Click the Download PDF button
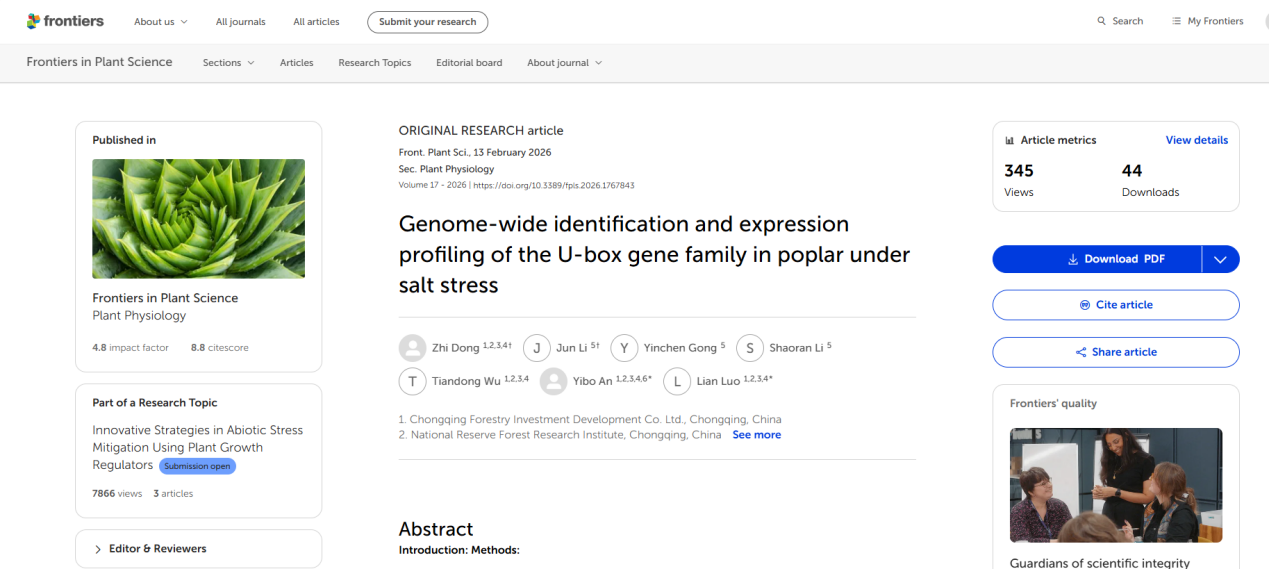Screen dimensions: 1269x569 1097,259
